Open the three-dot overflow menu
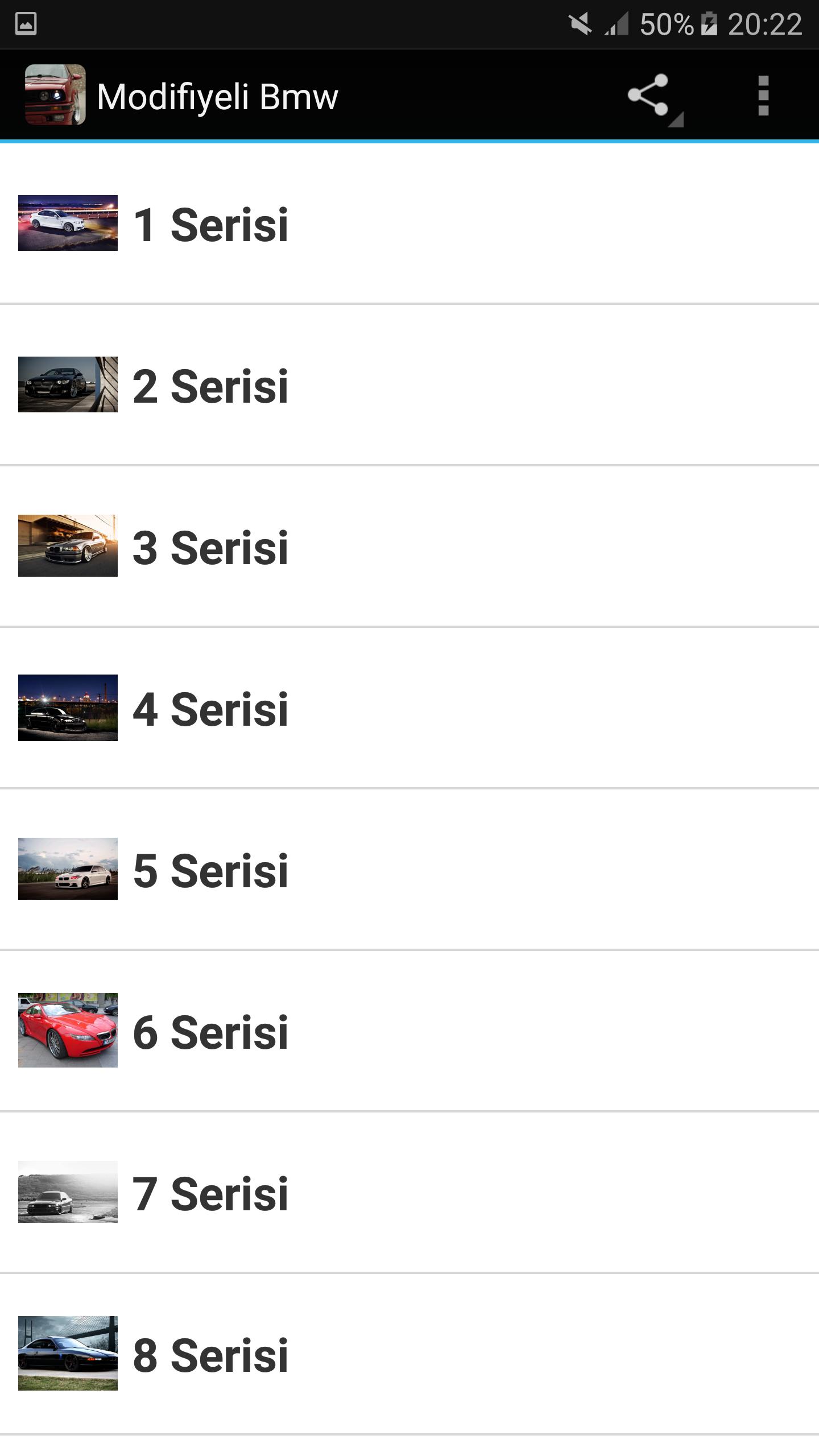The height and width of the screenshot is (1456, 819). click(x=763, y=96)
